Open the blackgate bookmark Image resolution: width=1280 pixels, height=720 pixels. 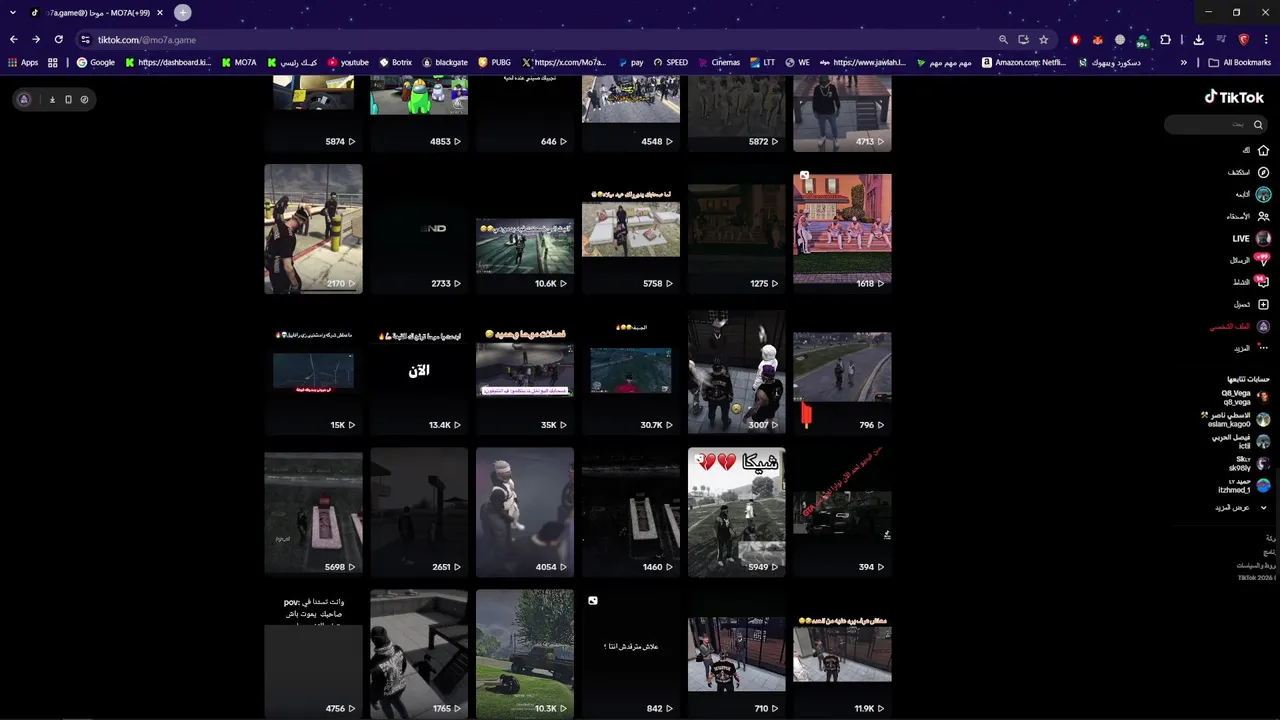(x=445, y=62)
